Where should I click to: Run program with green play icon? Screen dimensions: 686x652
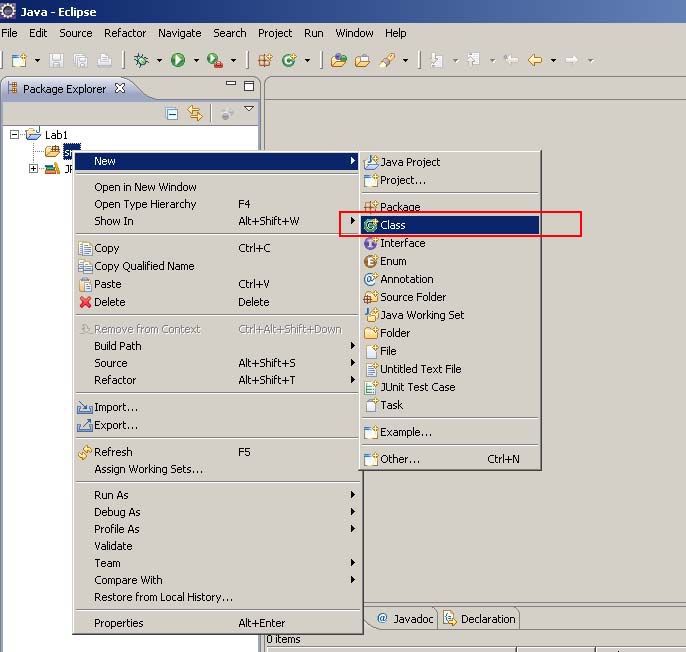click(178, 60)
